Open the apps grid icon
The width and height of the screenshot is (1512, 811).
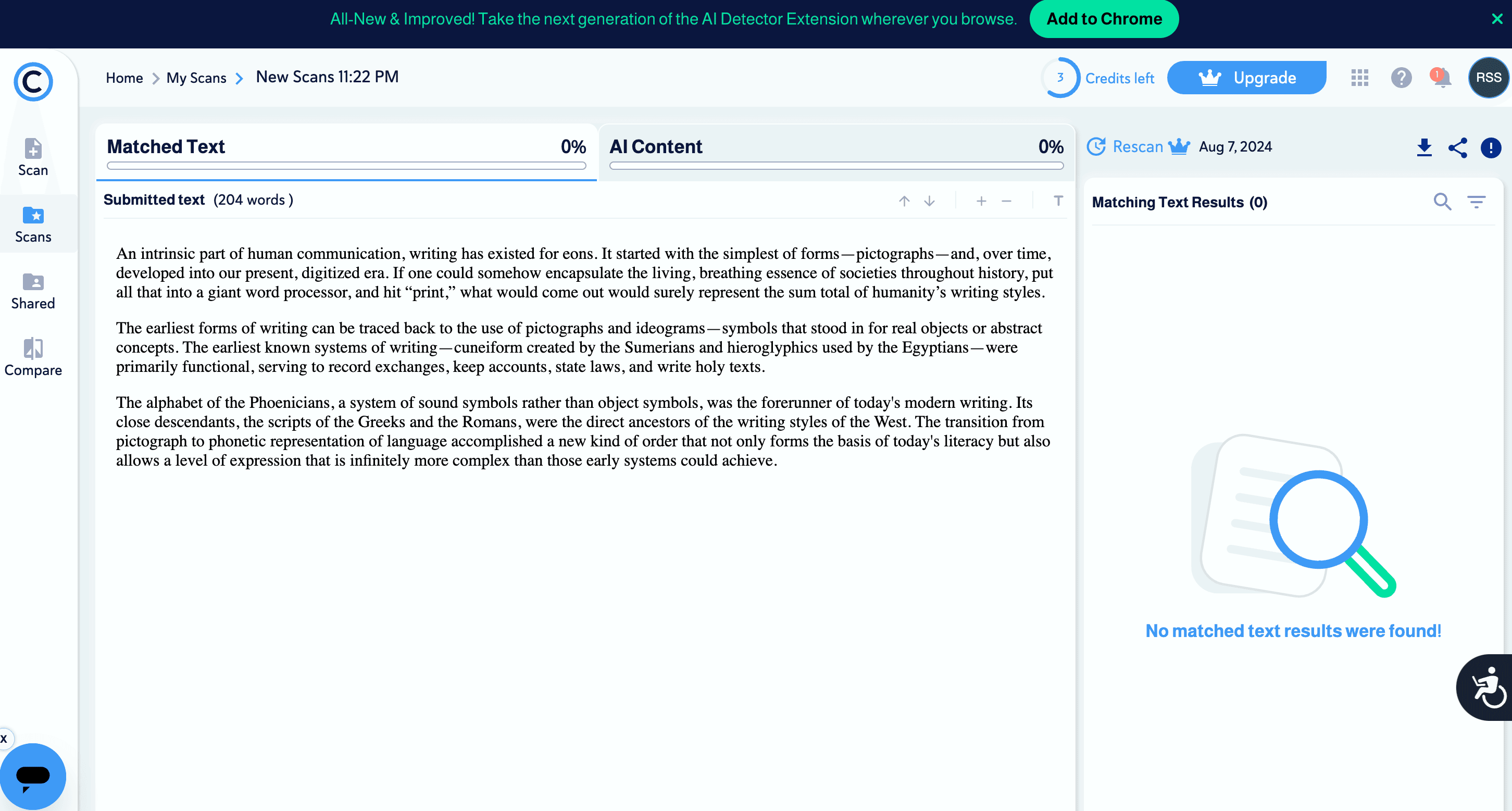point(1359,78)
